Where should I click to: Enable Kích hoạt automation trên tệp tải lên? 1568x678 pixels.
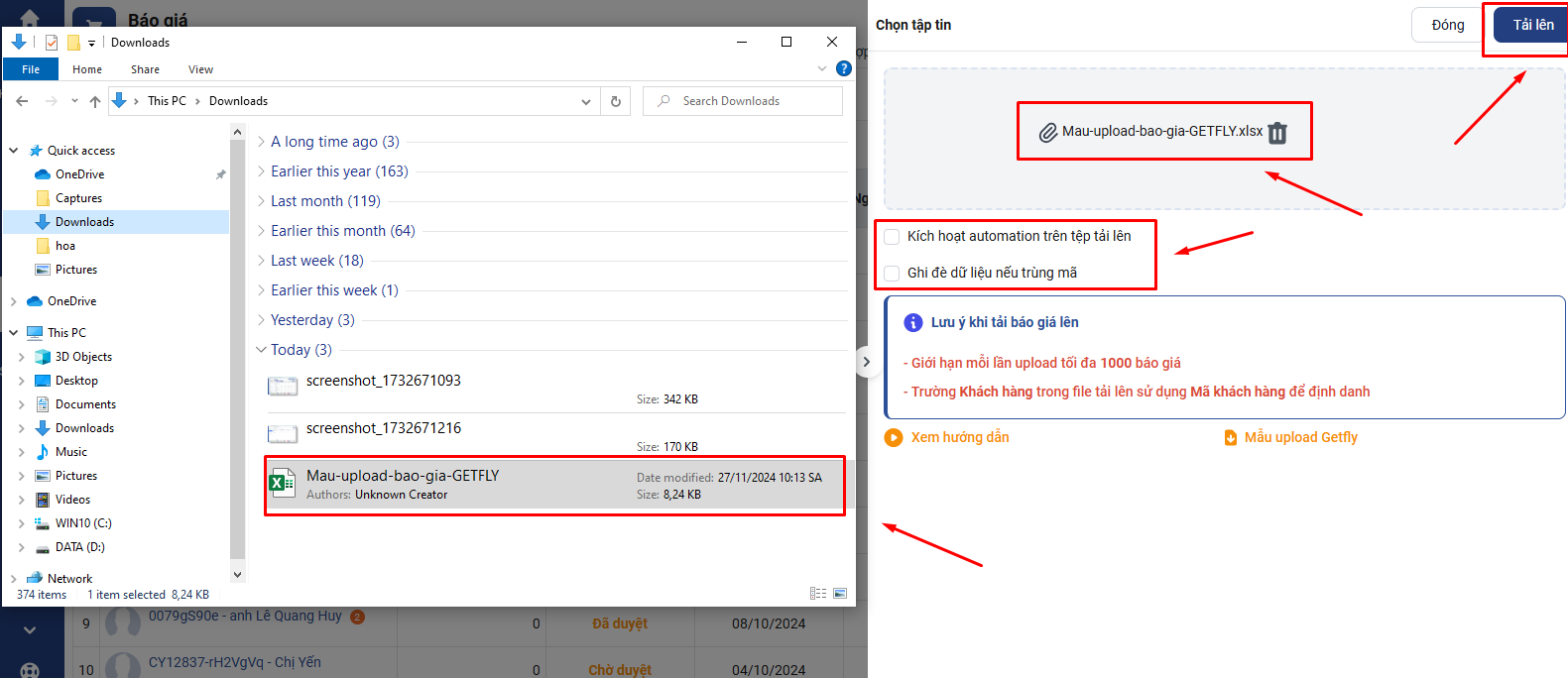[893, 237]
